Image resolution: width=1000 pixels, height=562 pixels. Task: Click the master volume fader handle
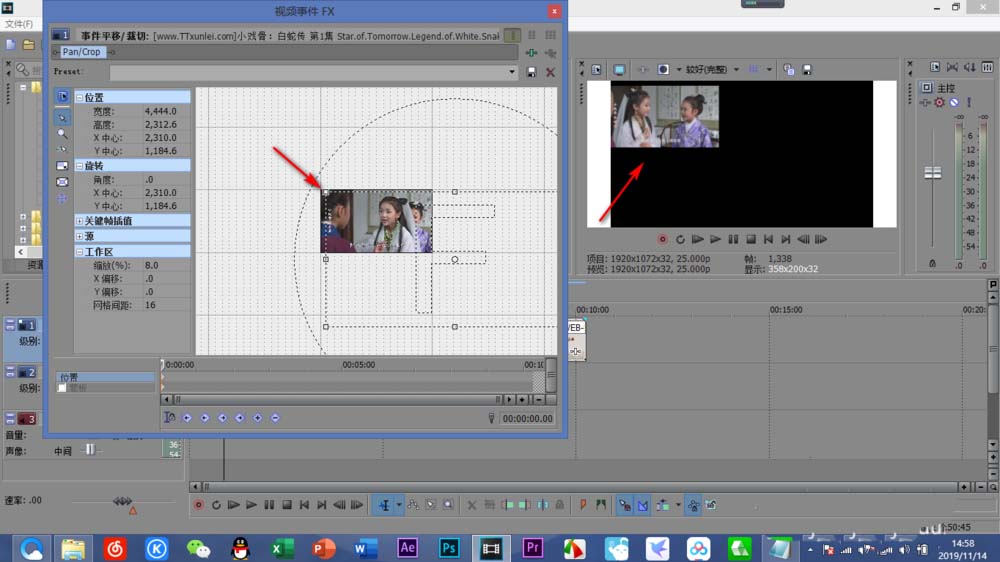click(933, 173)
